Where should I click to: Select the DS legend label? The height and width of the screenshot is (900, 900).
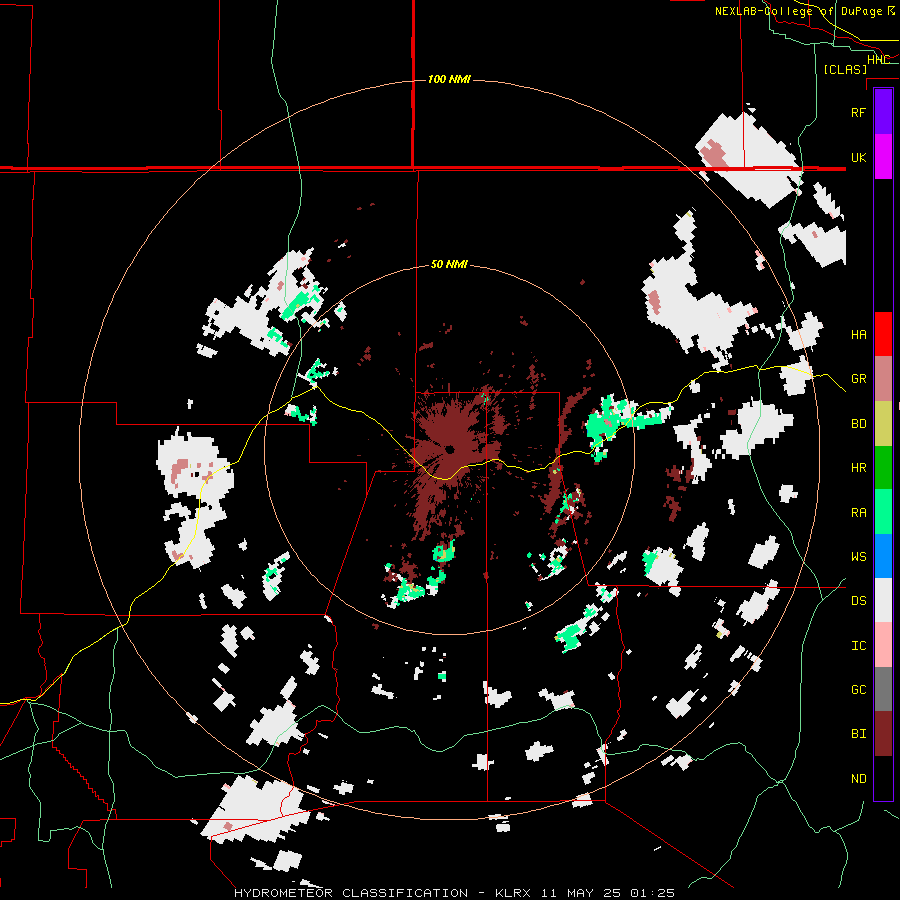[858, 601]
